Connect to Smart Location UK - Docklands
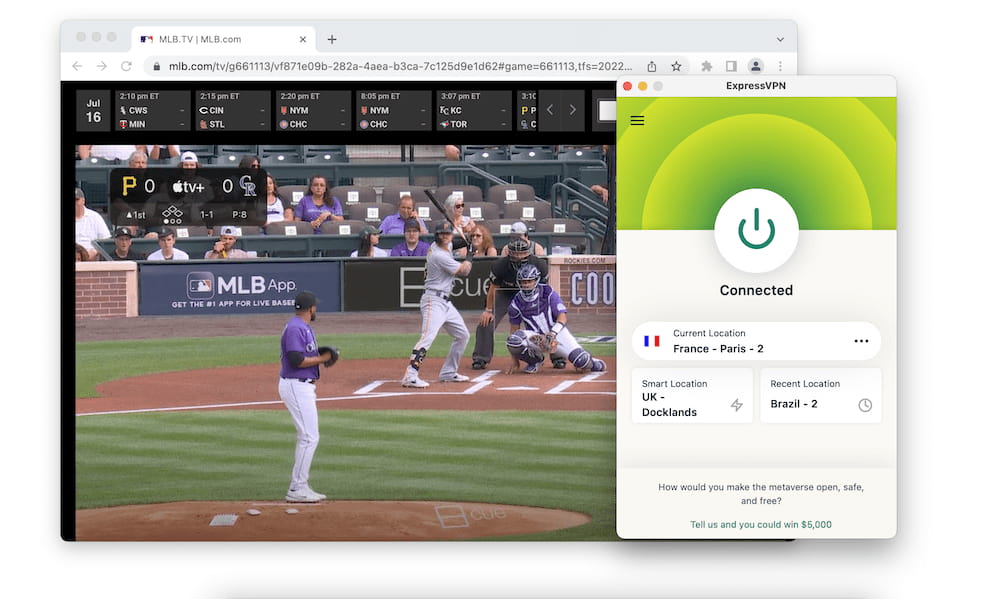1000x599 pixels. 692,396
